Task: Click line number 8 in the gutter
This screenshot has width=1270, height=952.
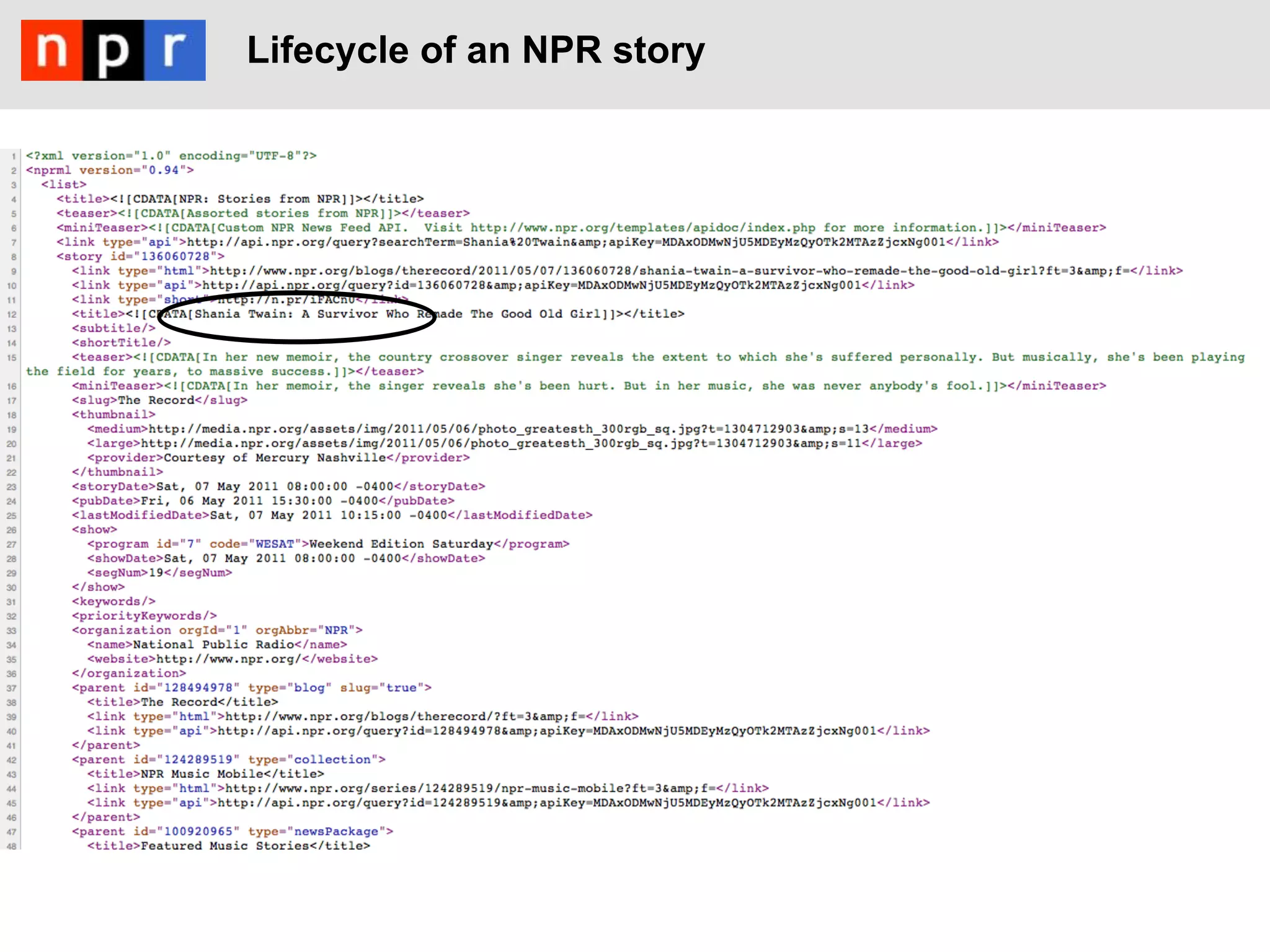Action: coord(13,257)
